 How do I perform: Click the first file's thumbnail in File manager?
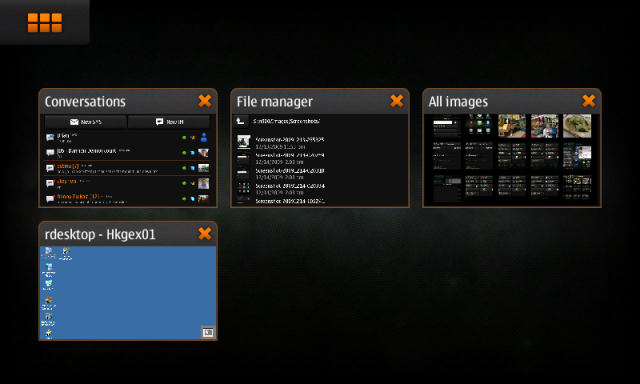[x=244, y=142]
